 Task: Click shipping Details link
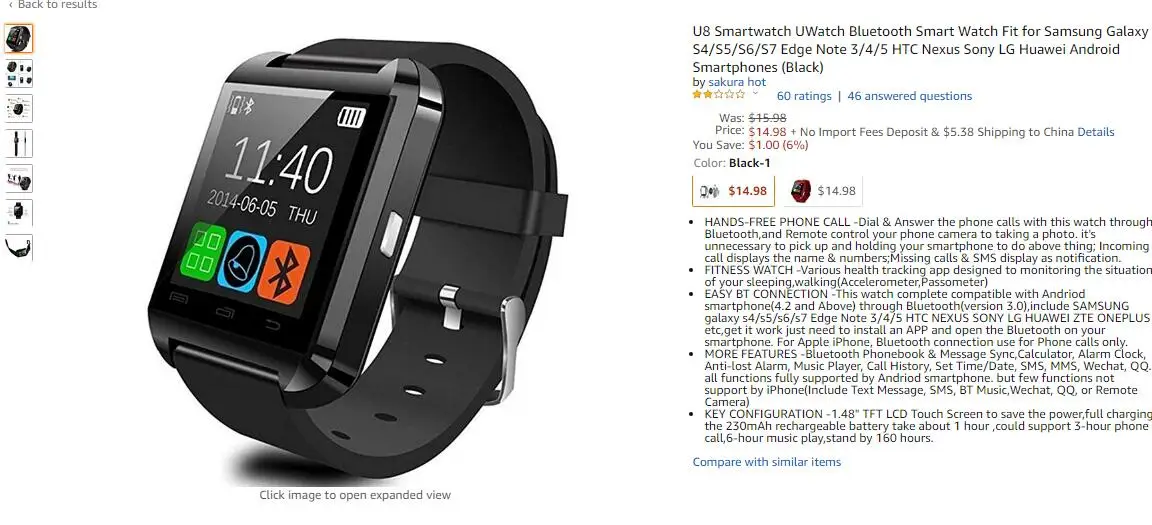pyautogui.click(x=1095, y=132)
